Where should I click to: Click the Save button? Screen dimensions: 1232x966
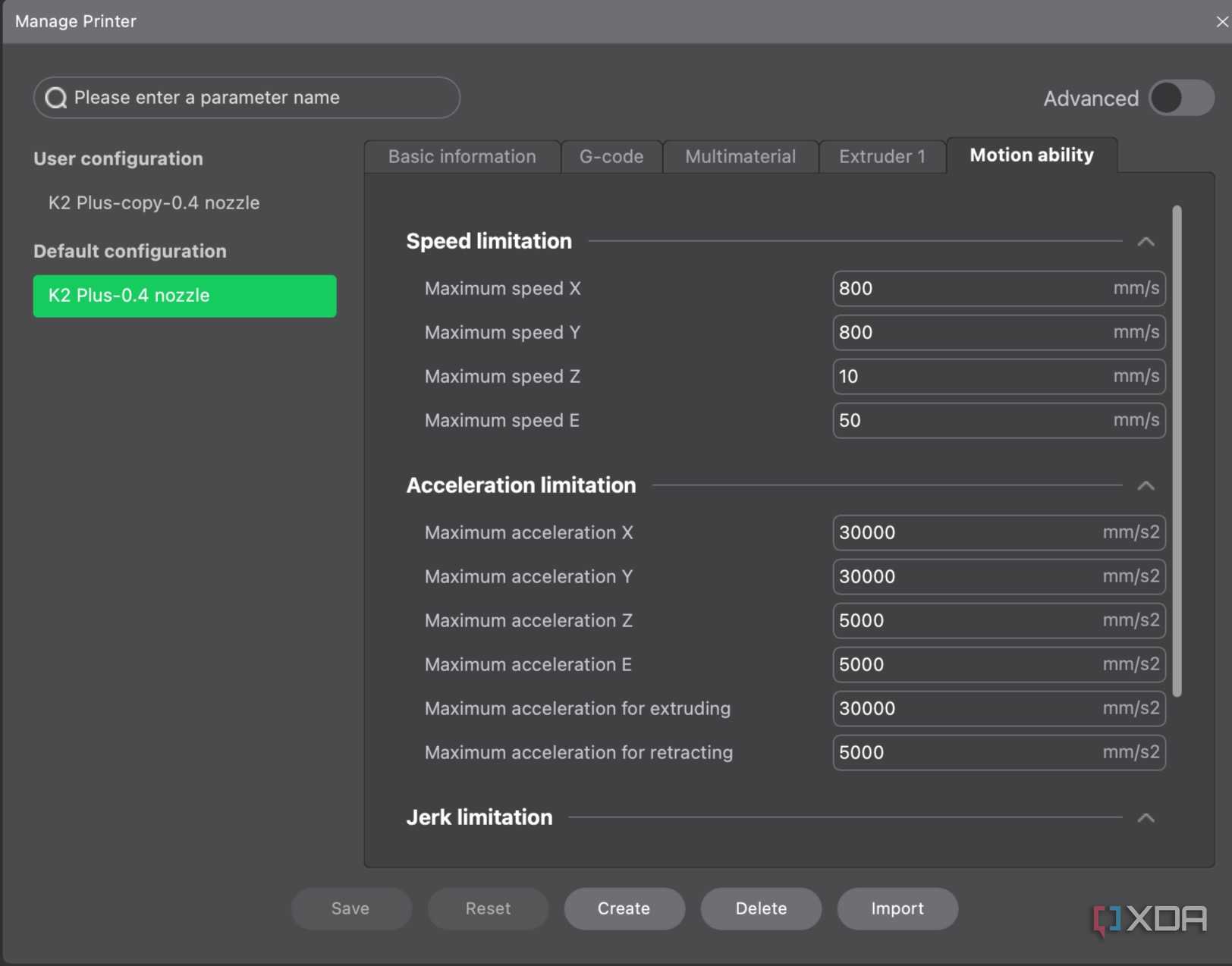[351, 908]
